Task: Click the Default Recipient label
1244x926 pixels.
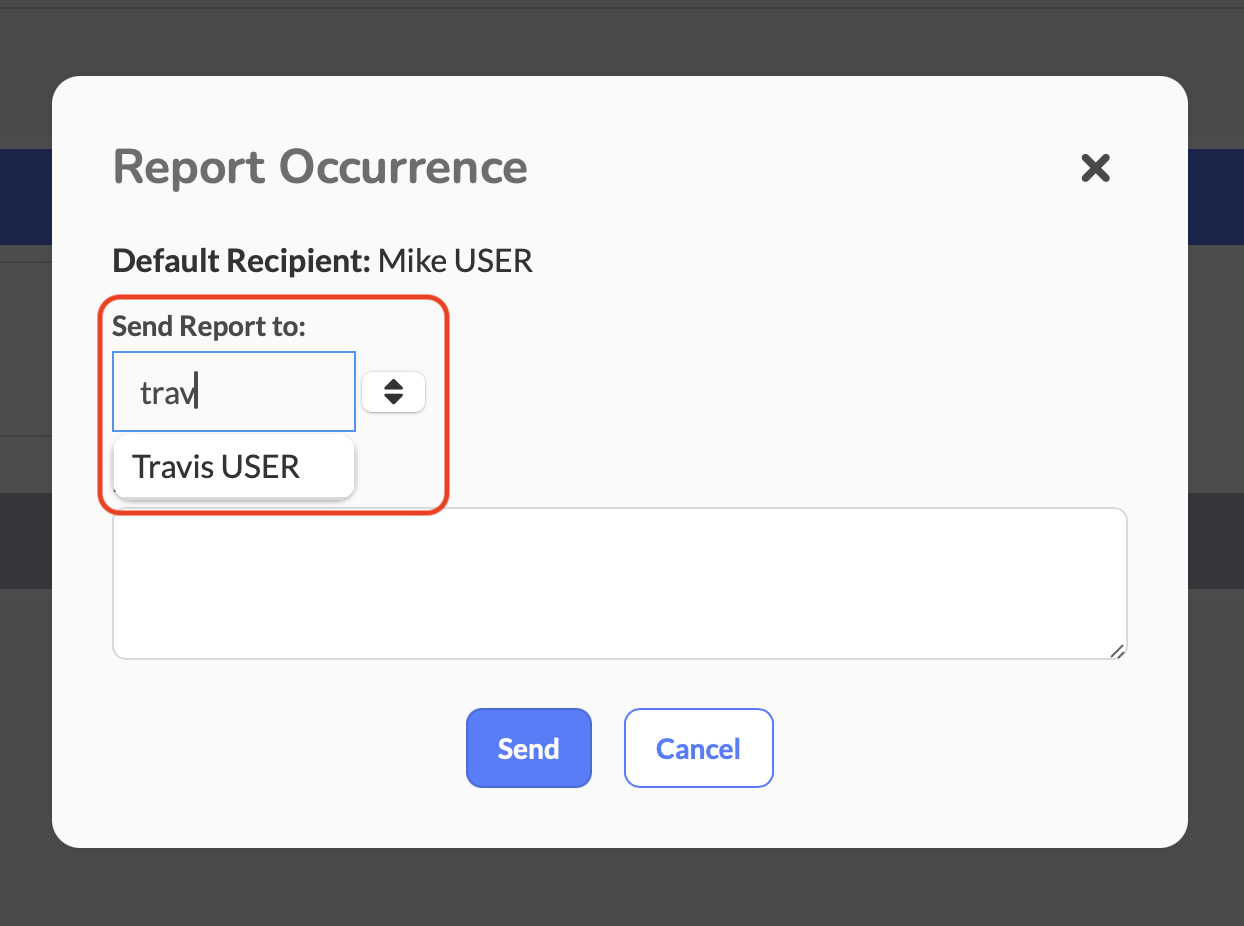Action: (x=241, y=261)
